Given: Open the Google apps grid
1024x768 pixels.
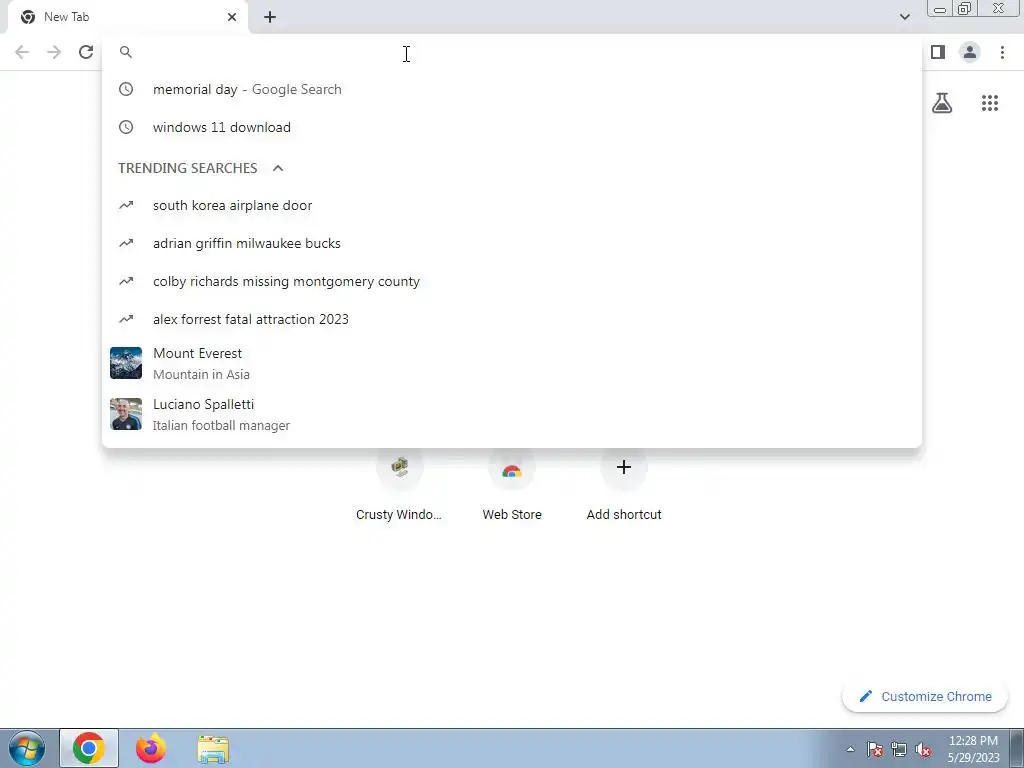Looking at the screenshot, I should (990, 103).
